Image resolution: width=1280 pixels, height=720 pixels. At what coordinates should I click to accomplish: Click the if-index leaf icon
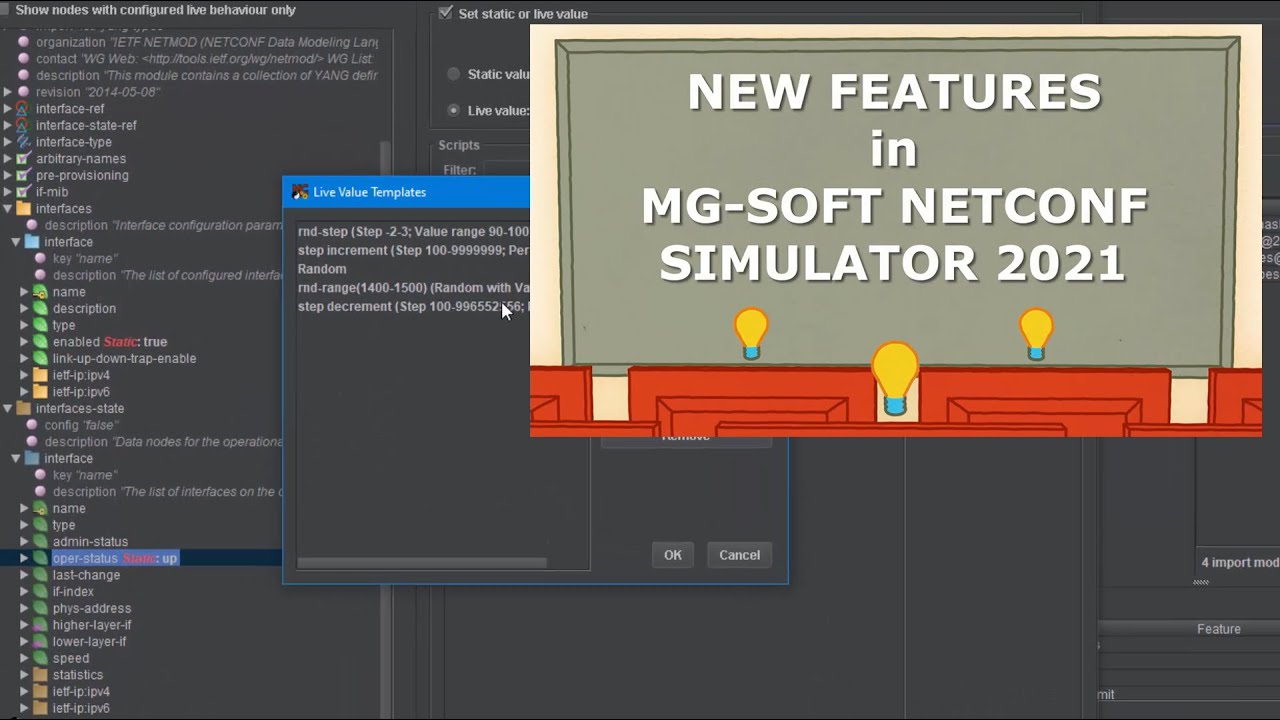tap(40, 592)
